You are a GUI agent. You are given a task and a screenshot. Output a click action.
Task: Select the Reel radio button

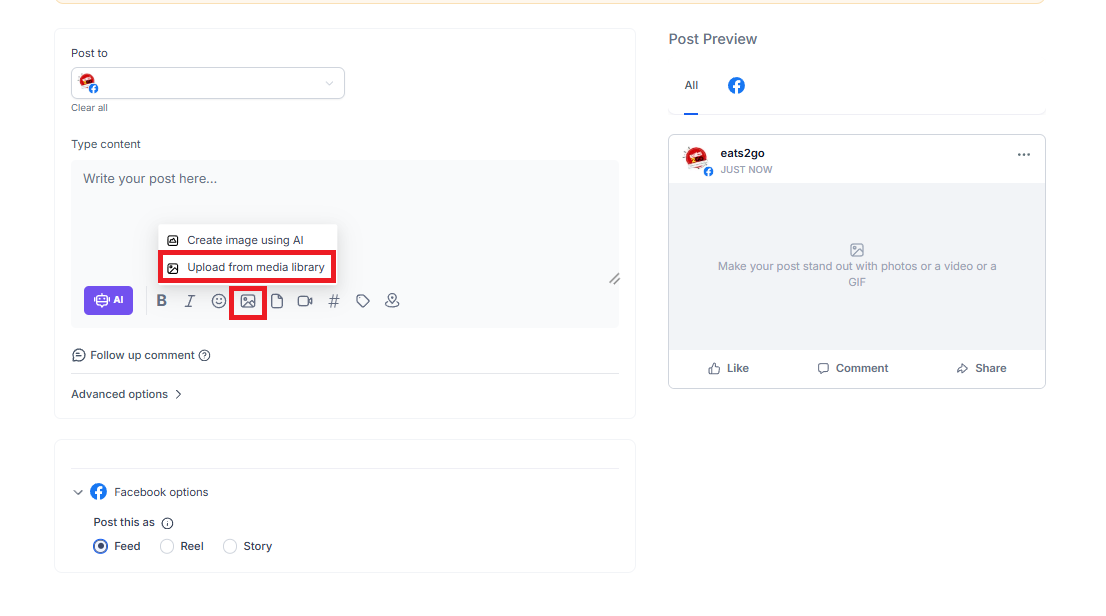tap(166, 546)
